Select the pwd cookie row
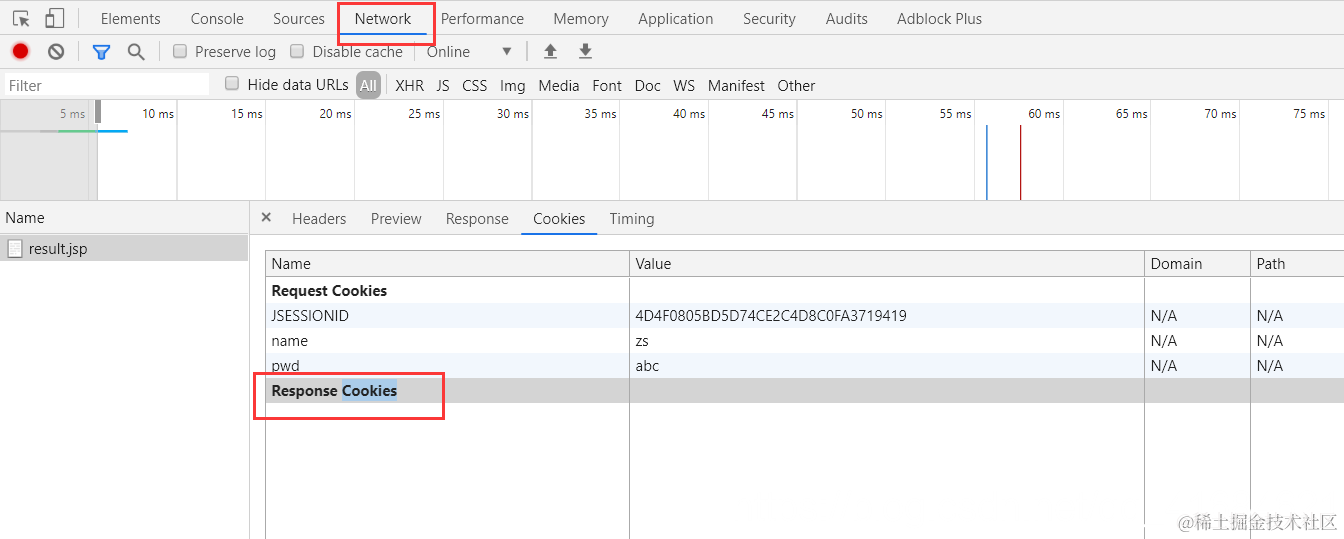Screen dimensions: 1344x539 (x=805, y=365)
